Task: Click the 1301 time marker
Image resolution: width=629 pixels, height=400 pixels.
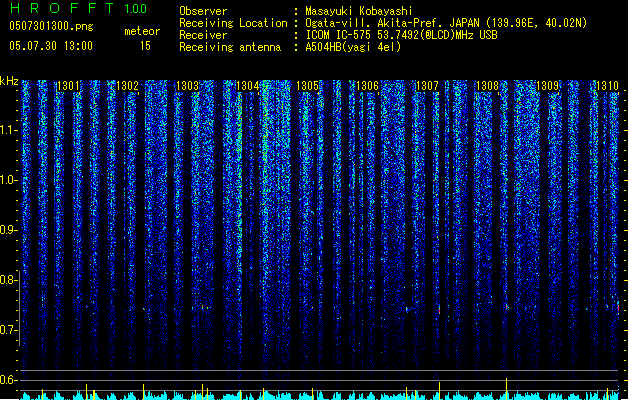Action: 69,85
